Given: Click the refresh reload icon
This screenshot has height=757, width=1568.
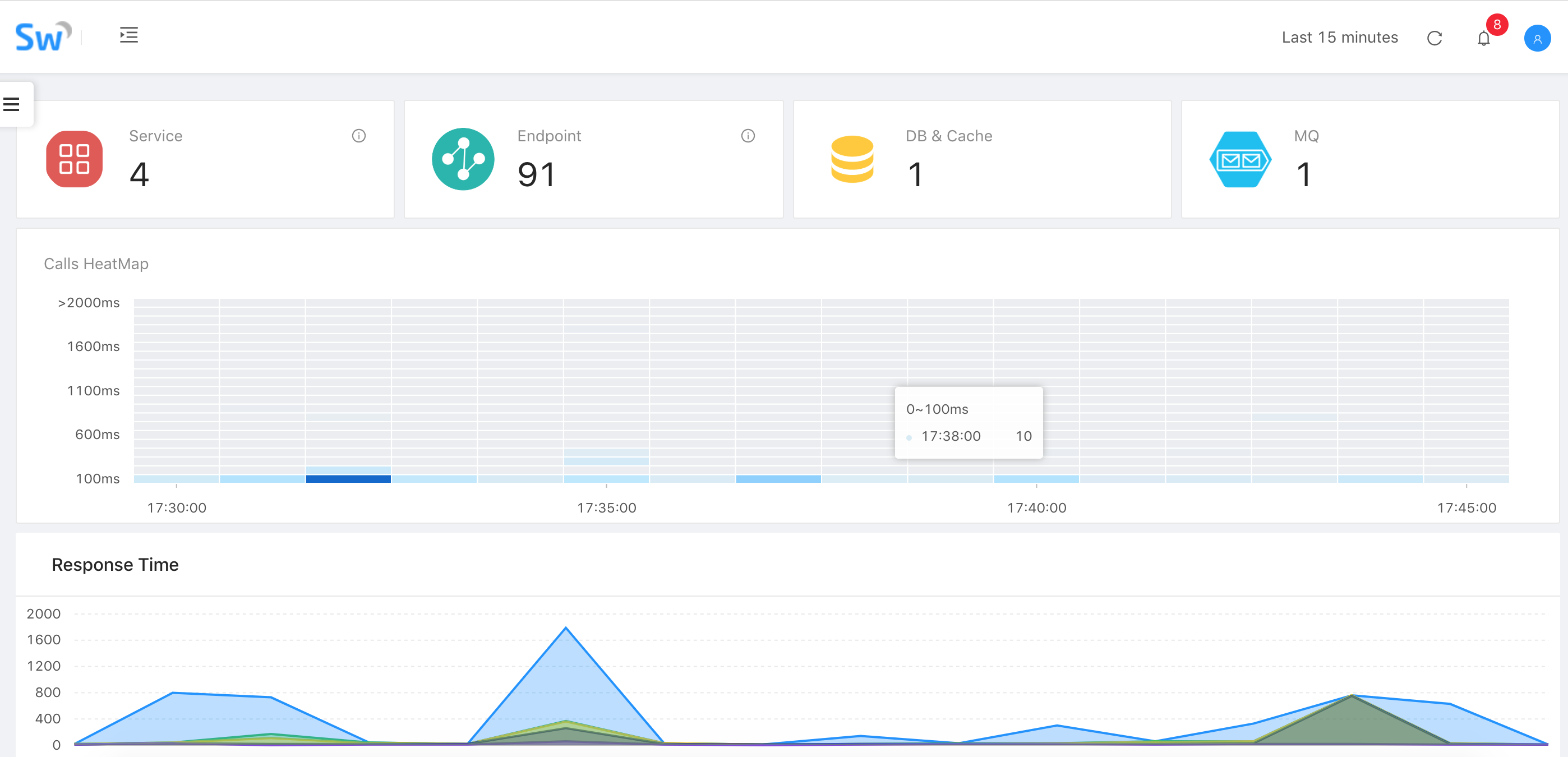Looking at the screenshot, I should coord(1434,38).
